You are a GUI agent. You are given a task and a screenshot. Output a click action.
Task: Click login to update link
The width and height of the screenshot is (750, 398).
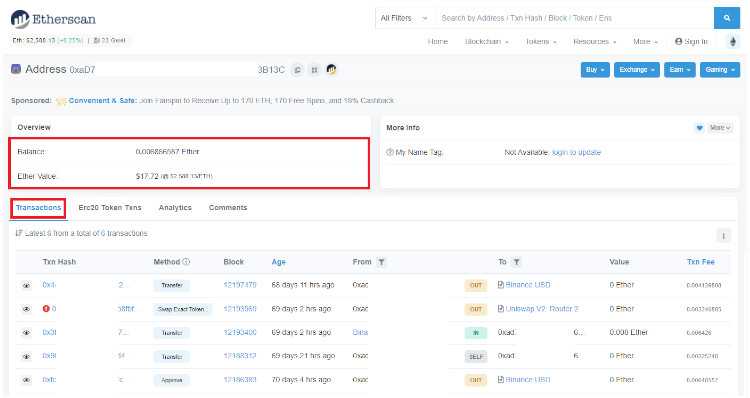click(x=576, y=152)
